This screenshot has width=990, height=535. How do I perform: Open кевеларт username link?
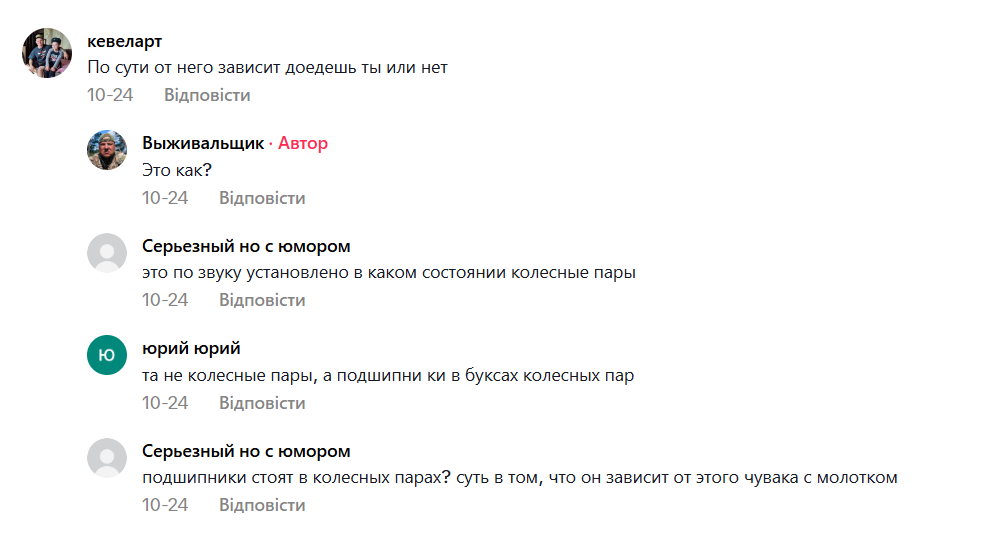pyautogui.click(x=124, y=41)
